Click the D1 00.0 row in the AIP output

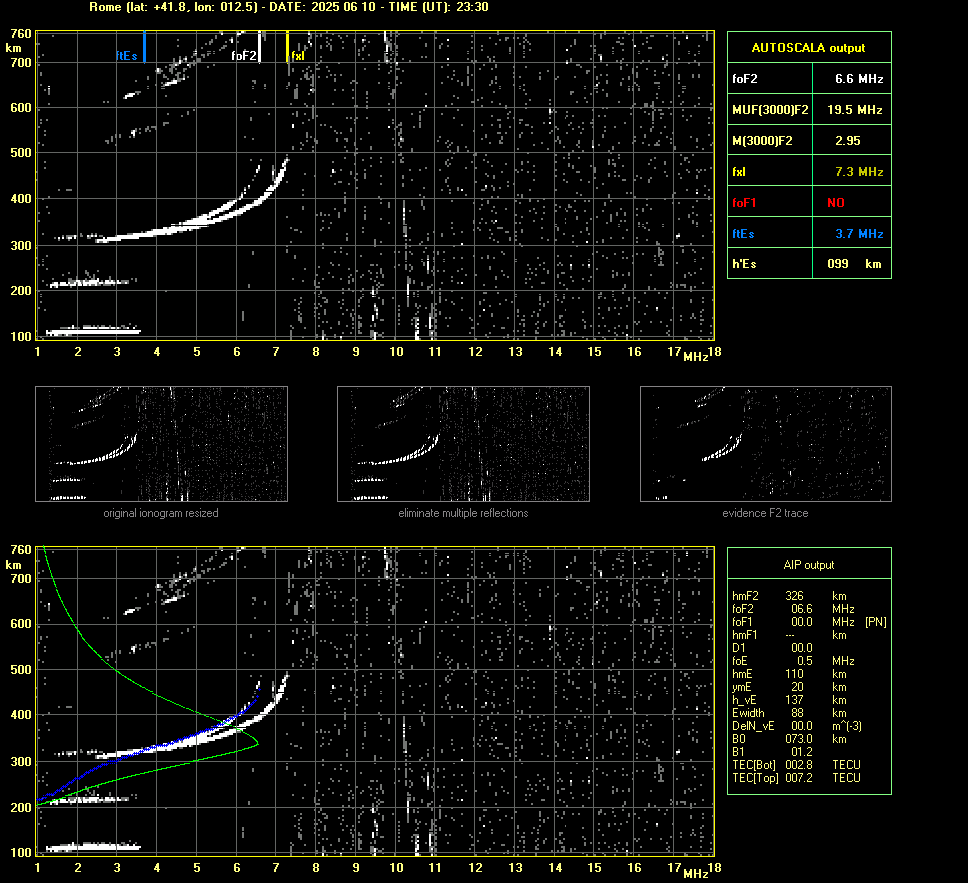point(772,648)
